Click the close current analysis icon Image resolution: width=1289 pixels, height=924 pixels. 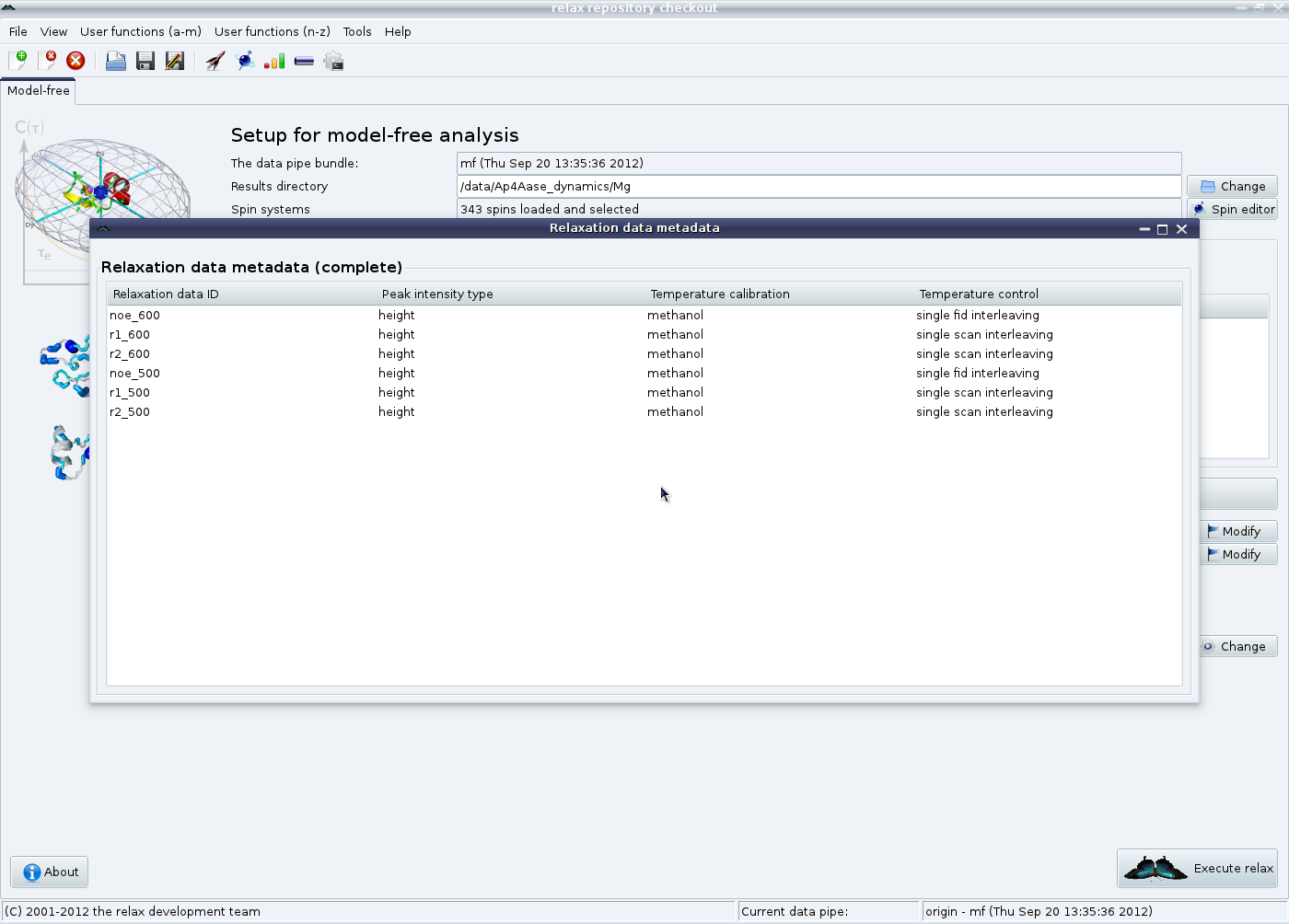coord(47,61)
